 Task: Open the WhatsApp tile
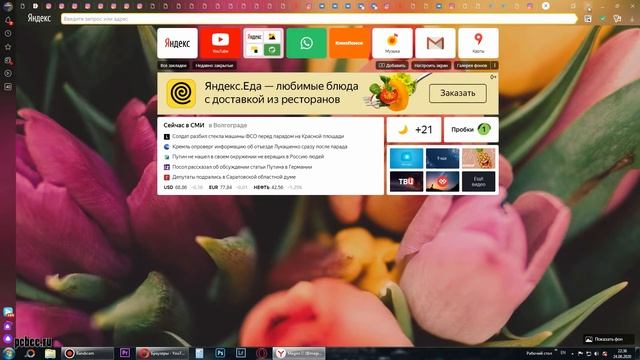pos(307,43)
